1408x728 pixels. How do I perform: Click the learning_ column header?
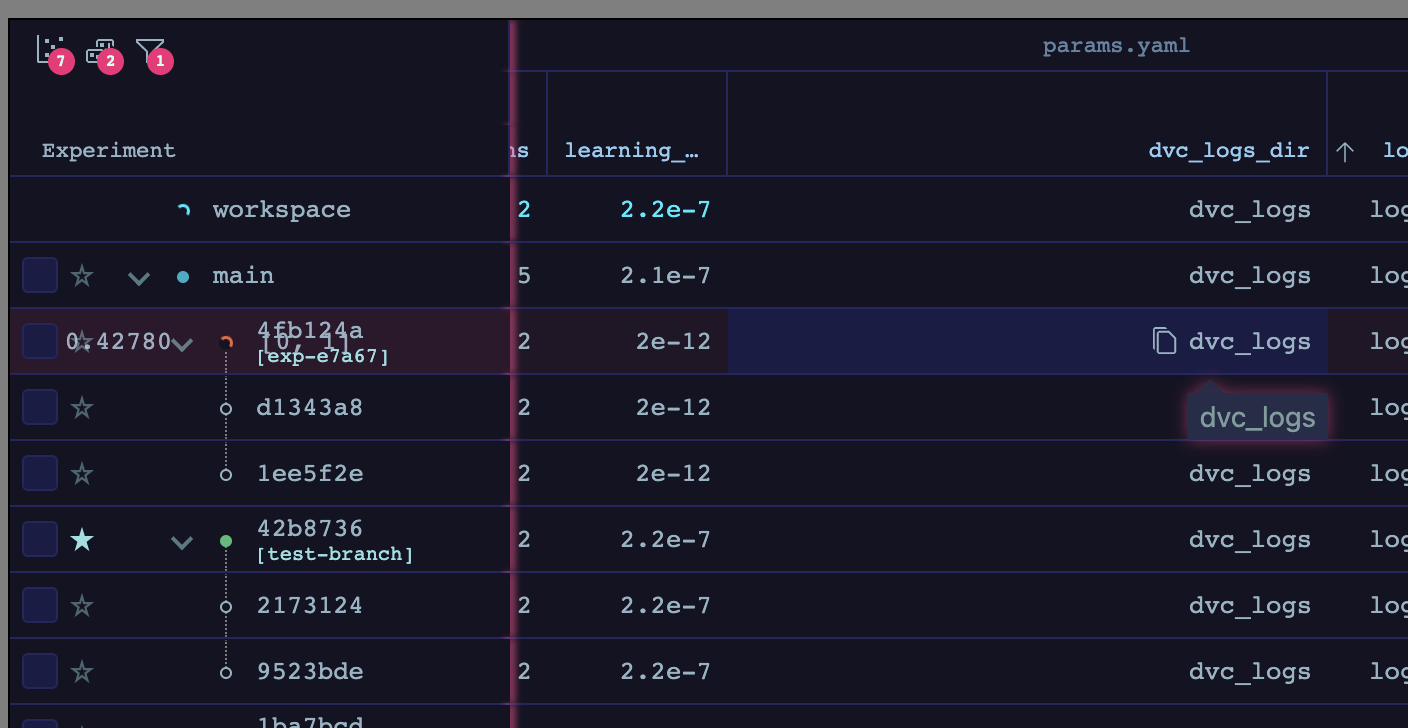click(632, 150)
